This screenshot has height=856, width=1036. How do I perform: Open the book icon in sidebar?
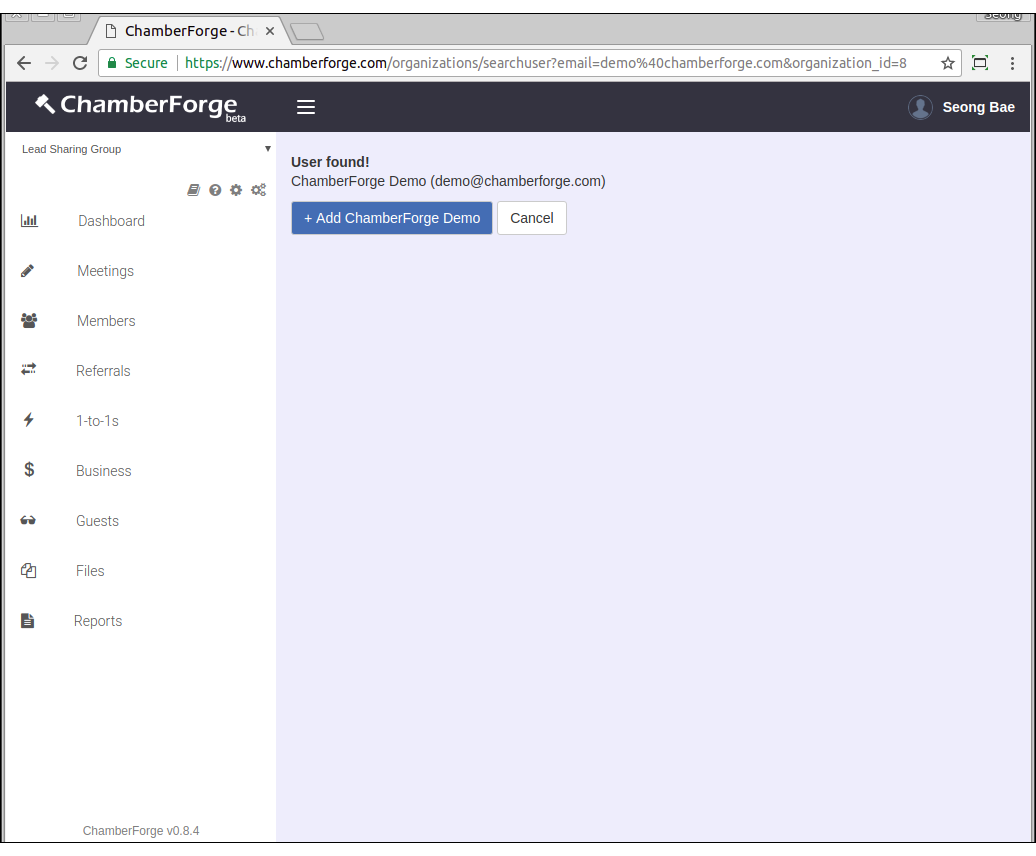pos(194,190)
